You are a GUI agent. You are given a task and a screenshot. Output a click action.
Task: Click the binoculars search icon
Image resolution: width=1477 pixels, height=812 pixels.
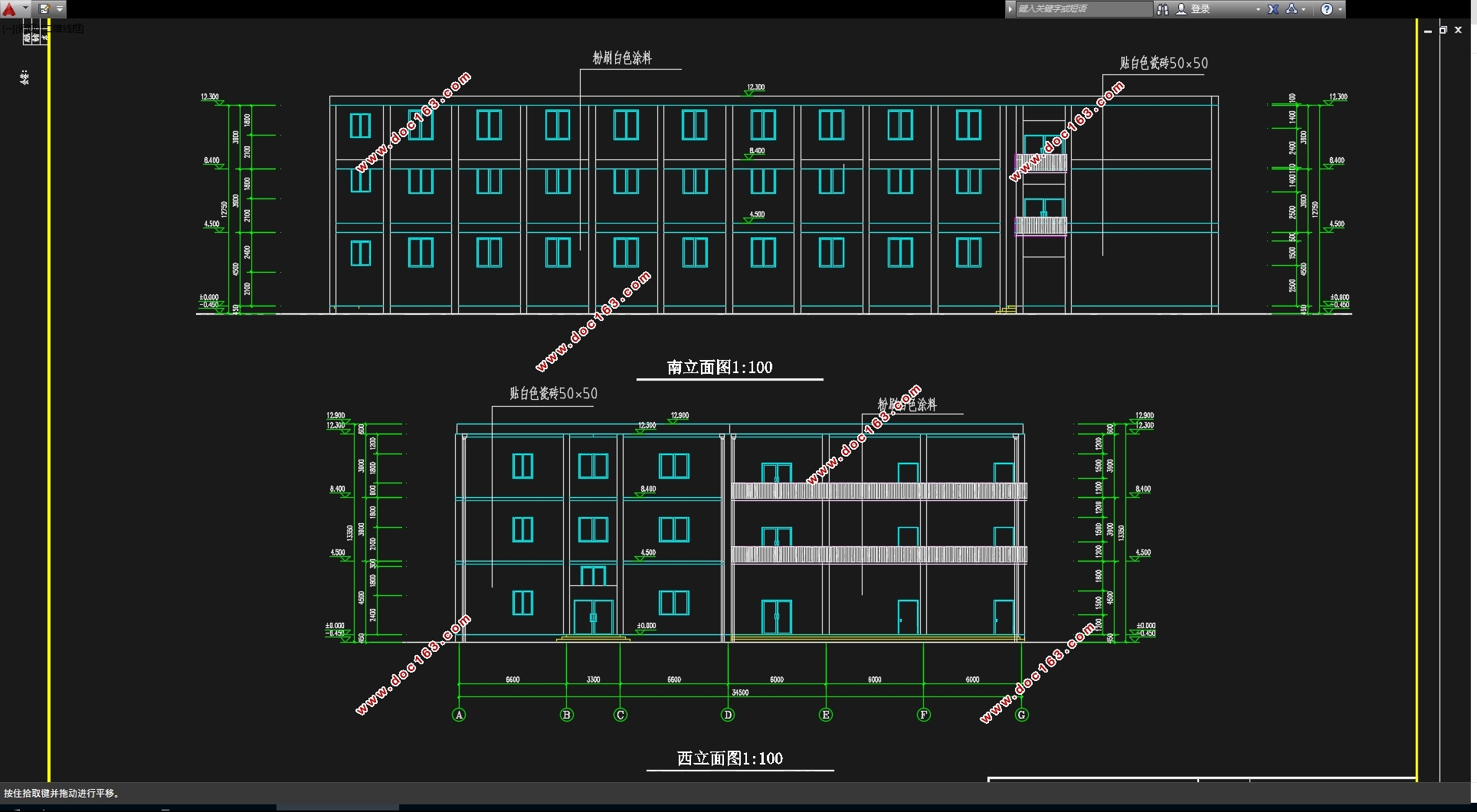pos(1163,9)
